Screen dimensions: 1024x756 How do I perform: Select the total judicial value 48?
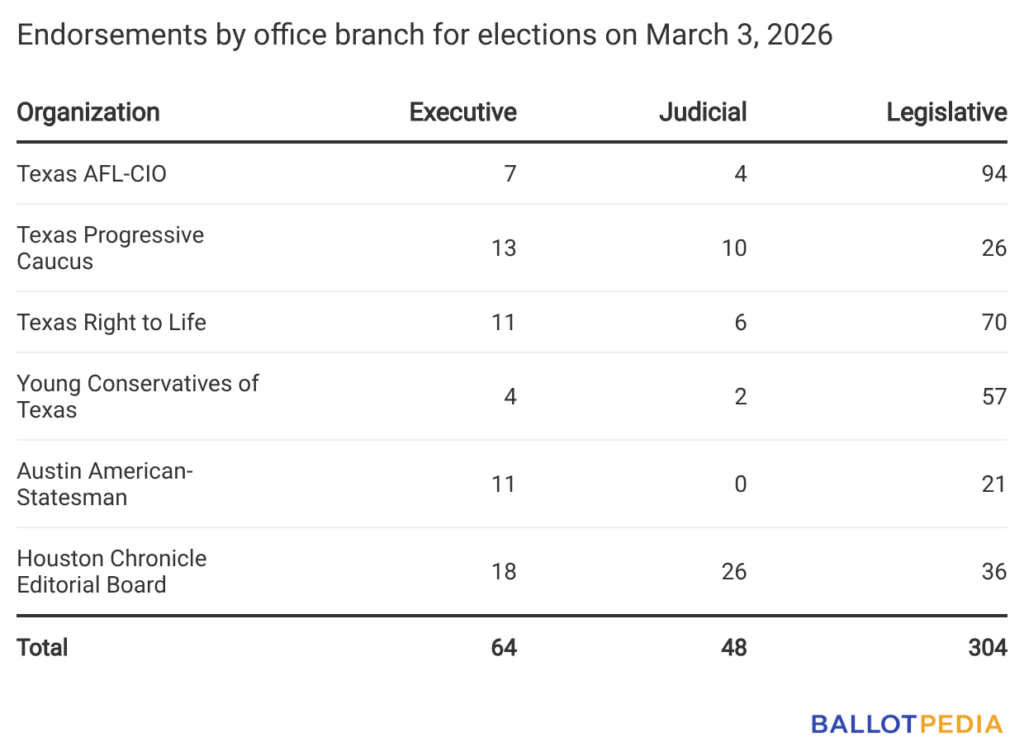click(734, 647)
